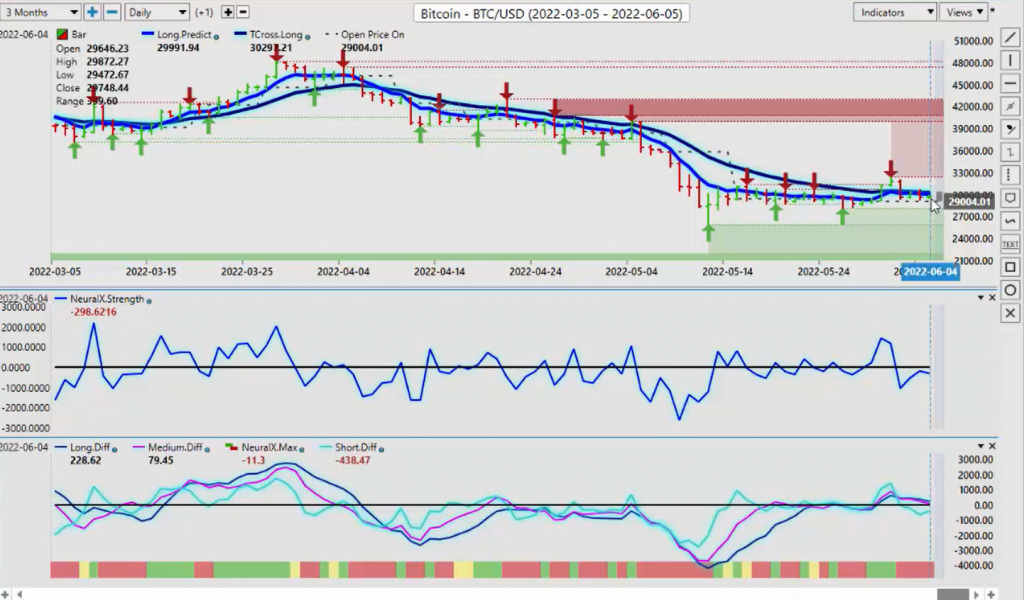Viewport: 1024px width, 600px height.
Task: Click the dot next to Short.Diff
Action: click(381, 449)
